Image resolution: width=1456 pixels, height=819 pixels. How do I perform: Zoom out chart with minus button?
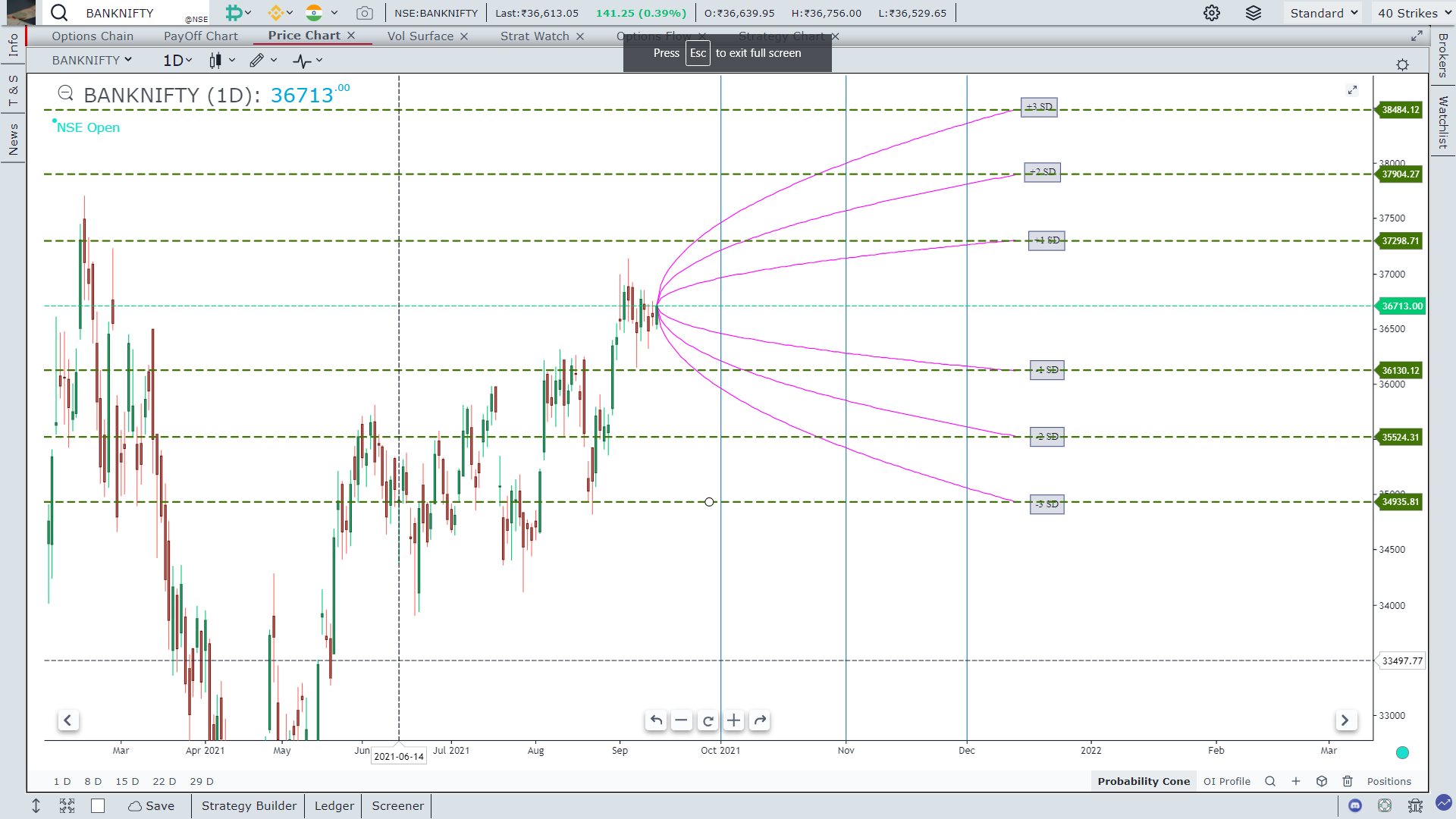click(682, 720)
